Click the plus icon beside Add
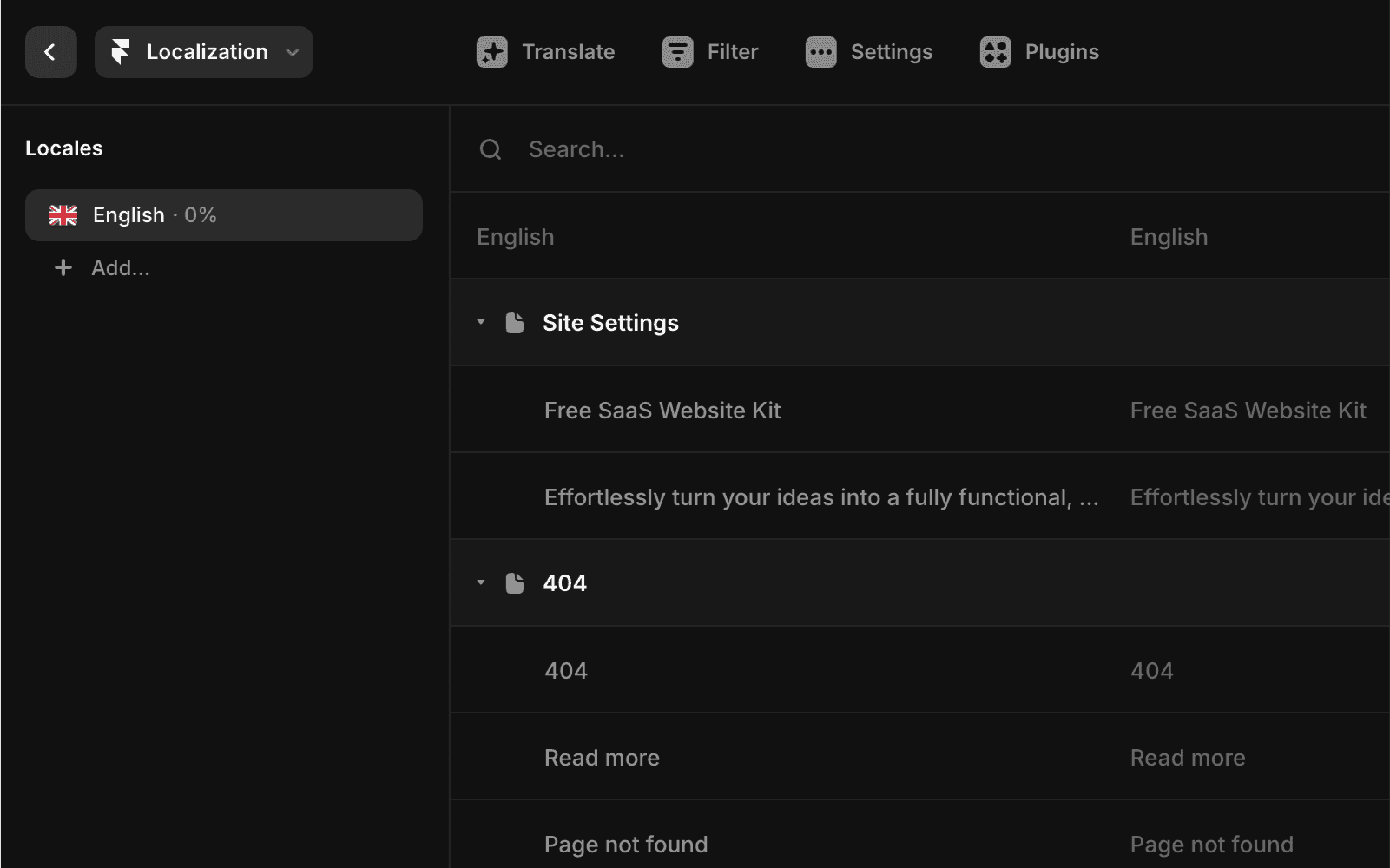 63,267
